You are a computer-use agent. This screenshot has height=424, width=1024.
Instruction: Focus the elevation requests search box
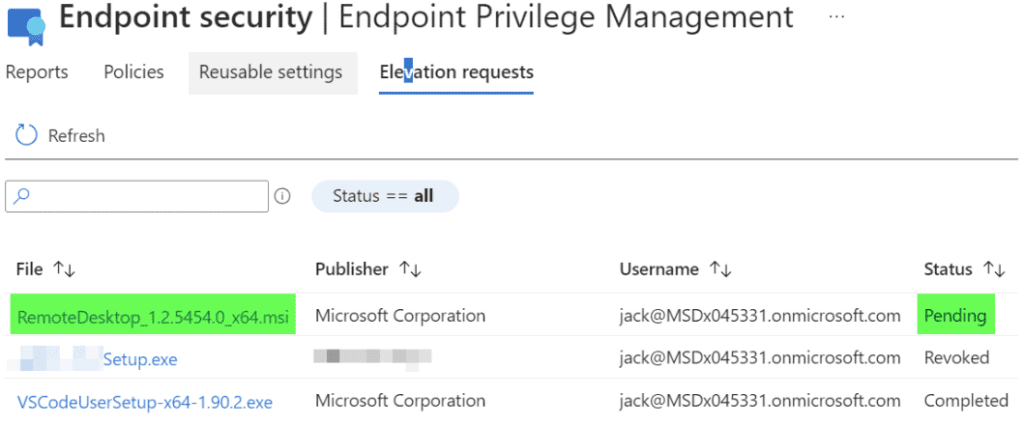coord(137,196)
